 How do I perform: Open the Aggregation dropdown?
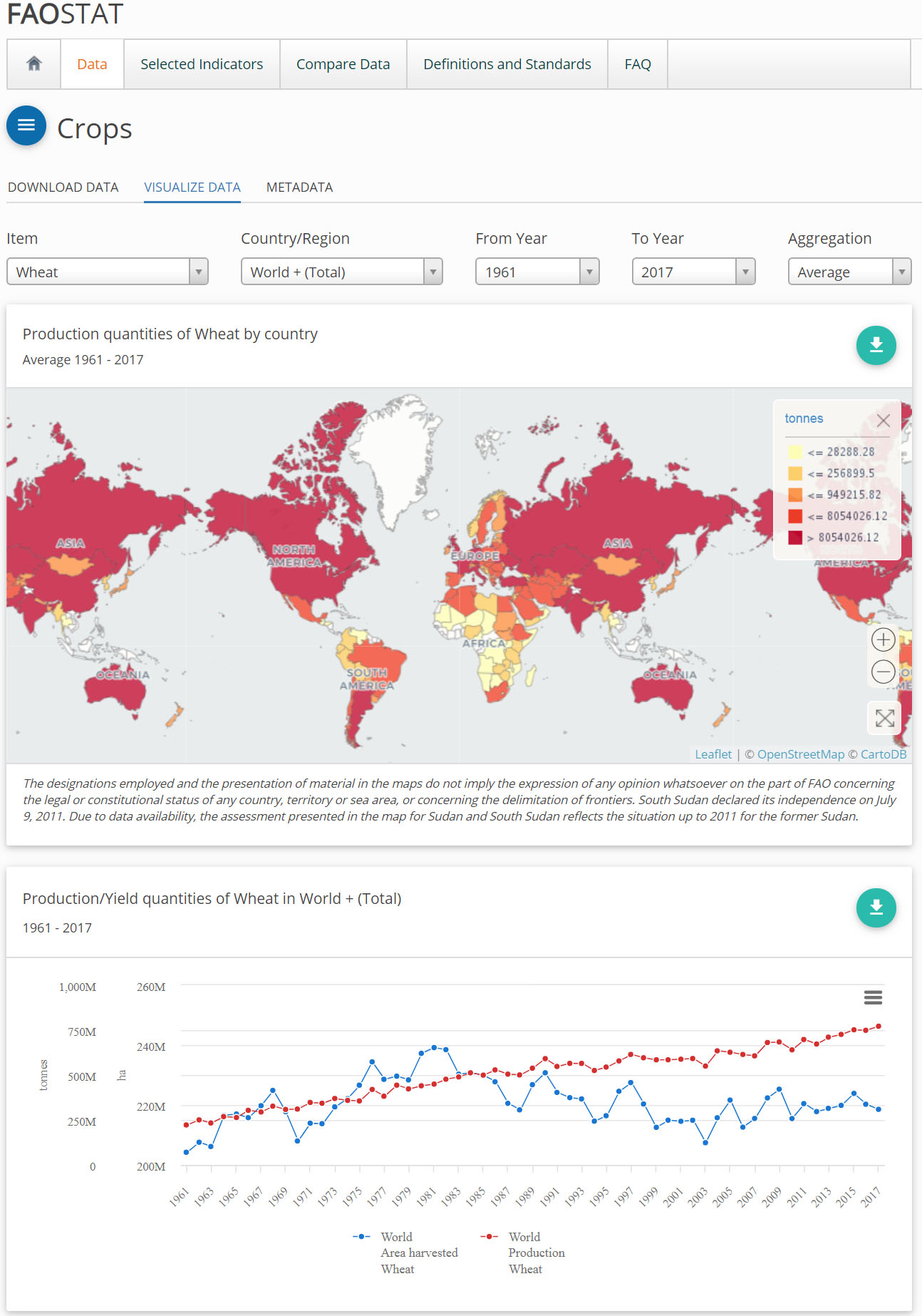849,272
